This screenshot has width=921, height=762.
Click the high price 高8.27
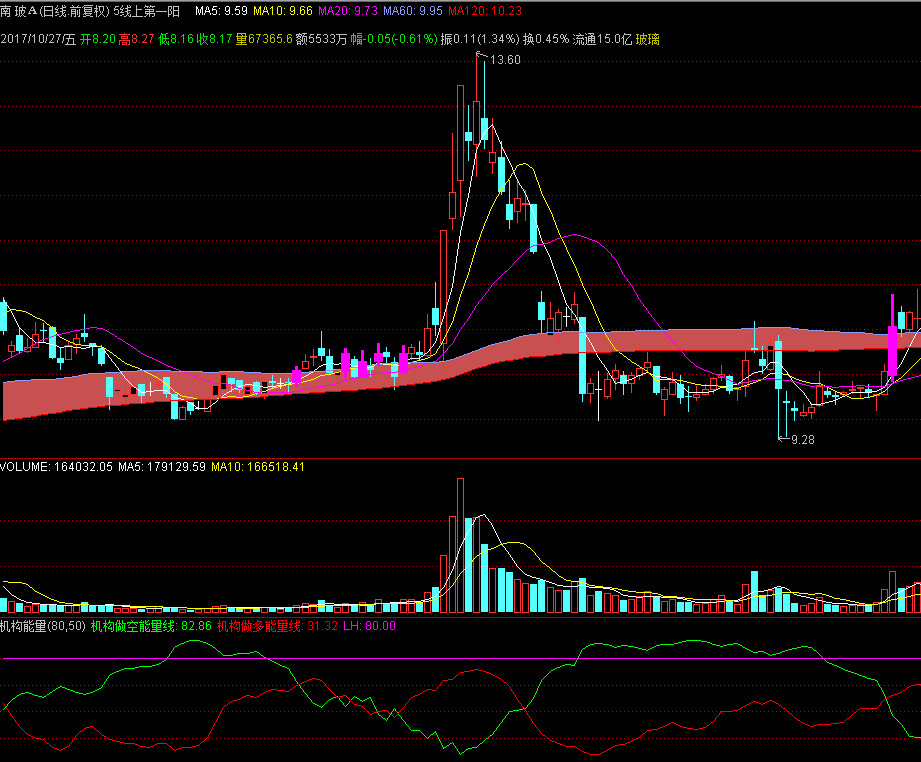136,39
